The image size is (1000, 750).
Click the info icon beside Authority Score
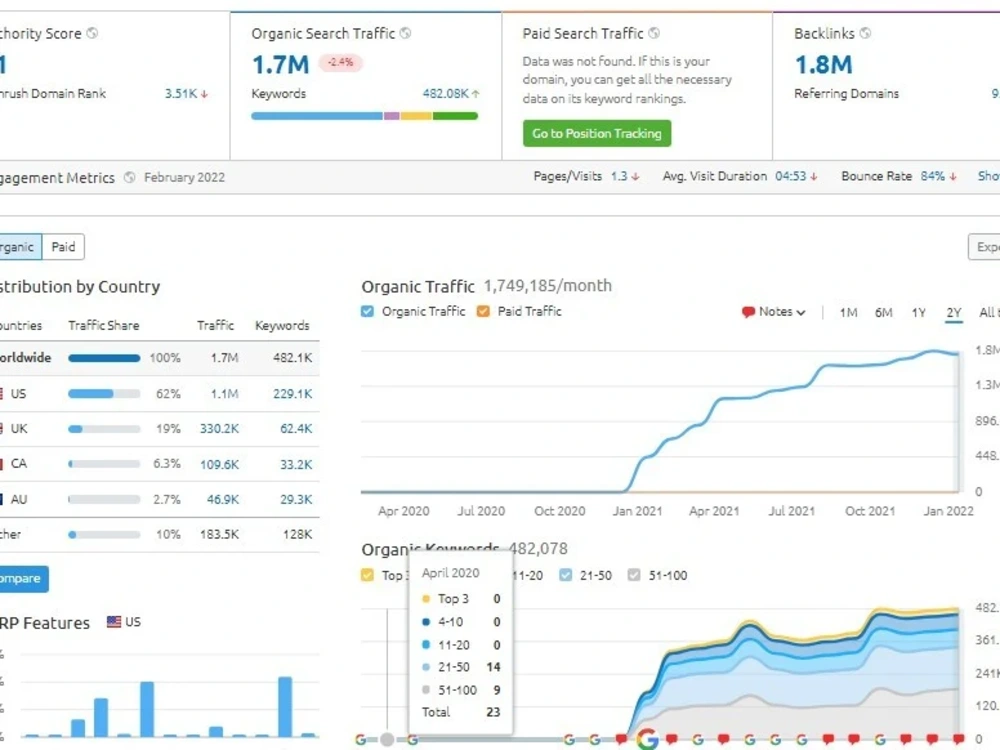click(x=92, y=33)
